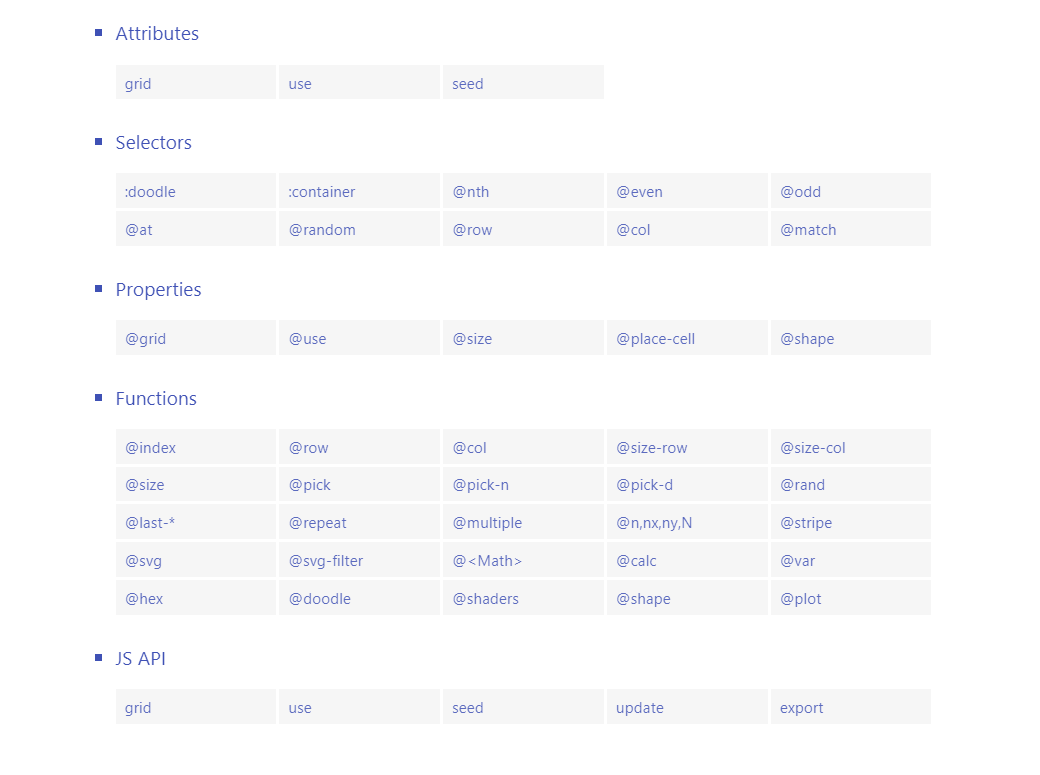
Task: Select the @calc function
Action: click(687, 559)
